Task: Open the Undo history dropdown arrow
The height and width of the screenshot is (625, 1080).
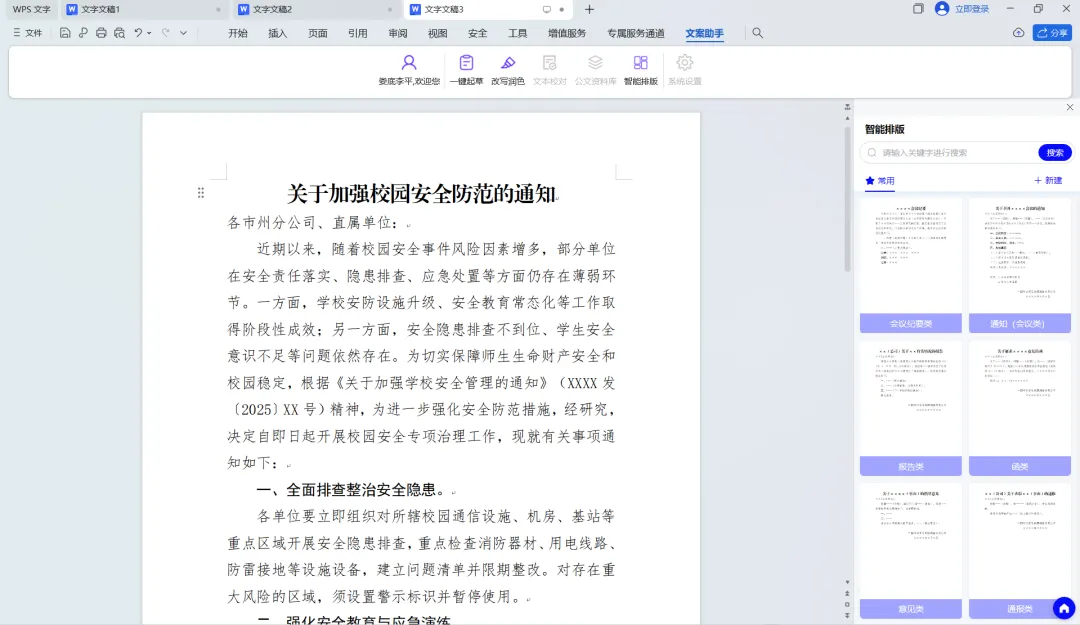Action: pyautogui.click(x=149, y=33)
